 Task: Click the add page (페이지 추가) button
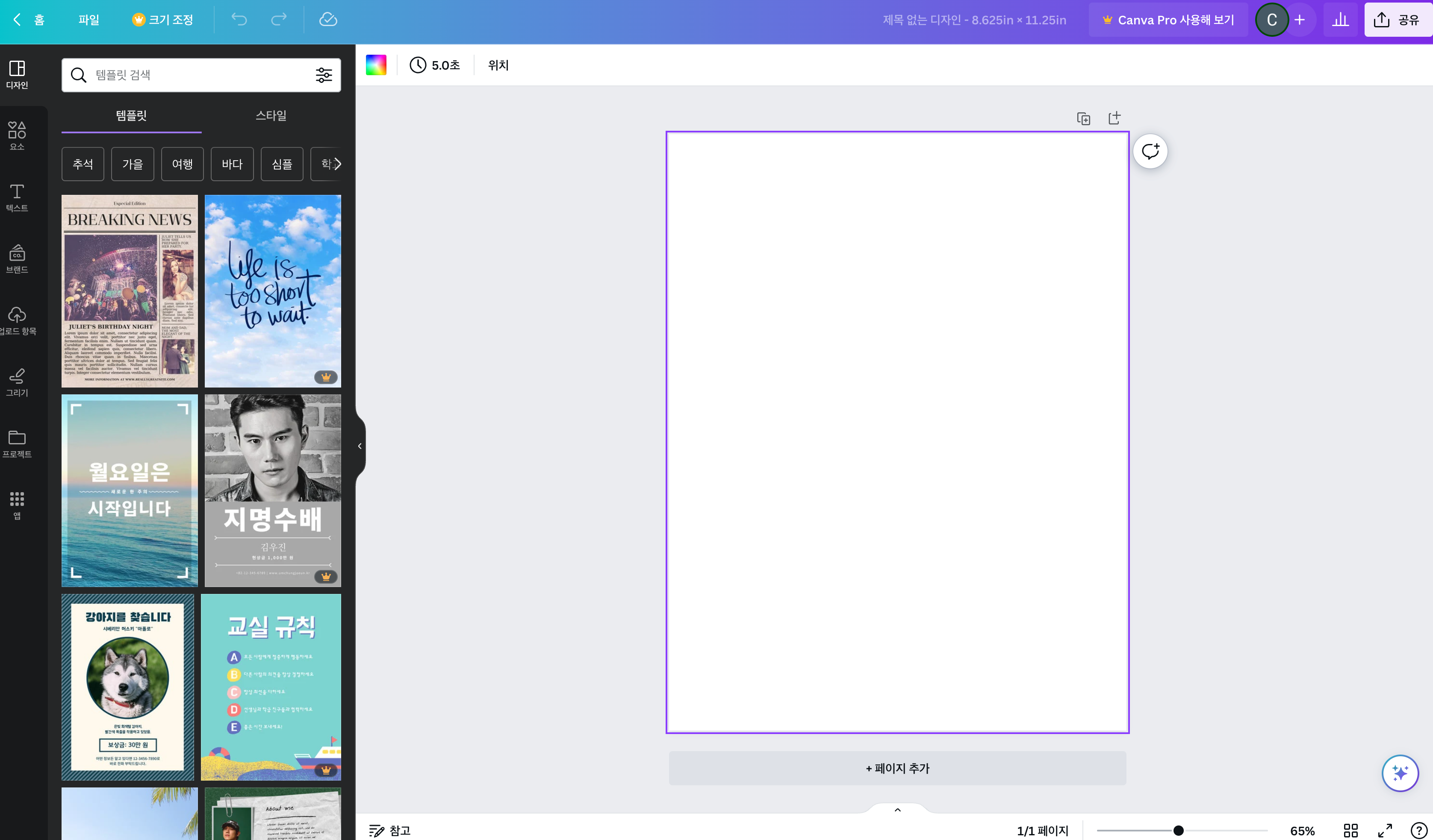897,768
